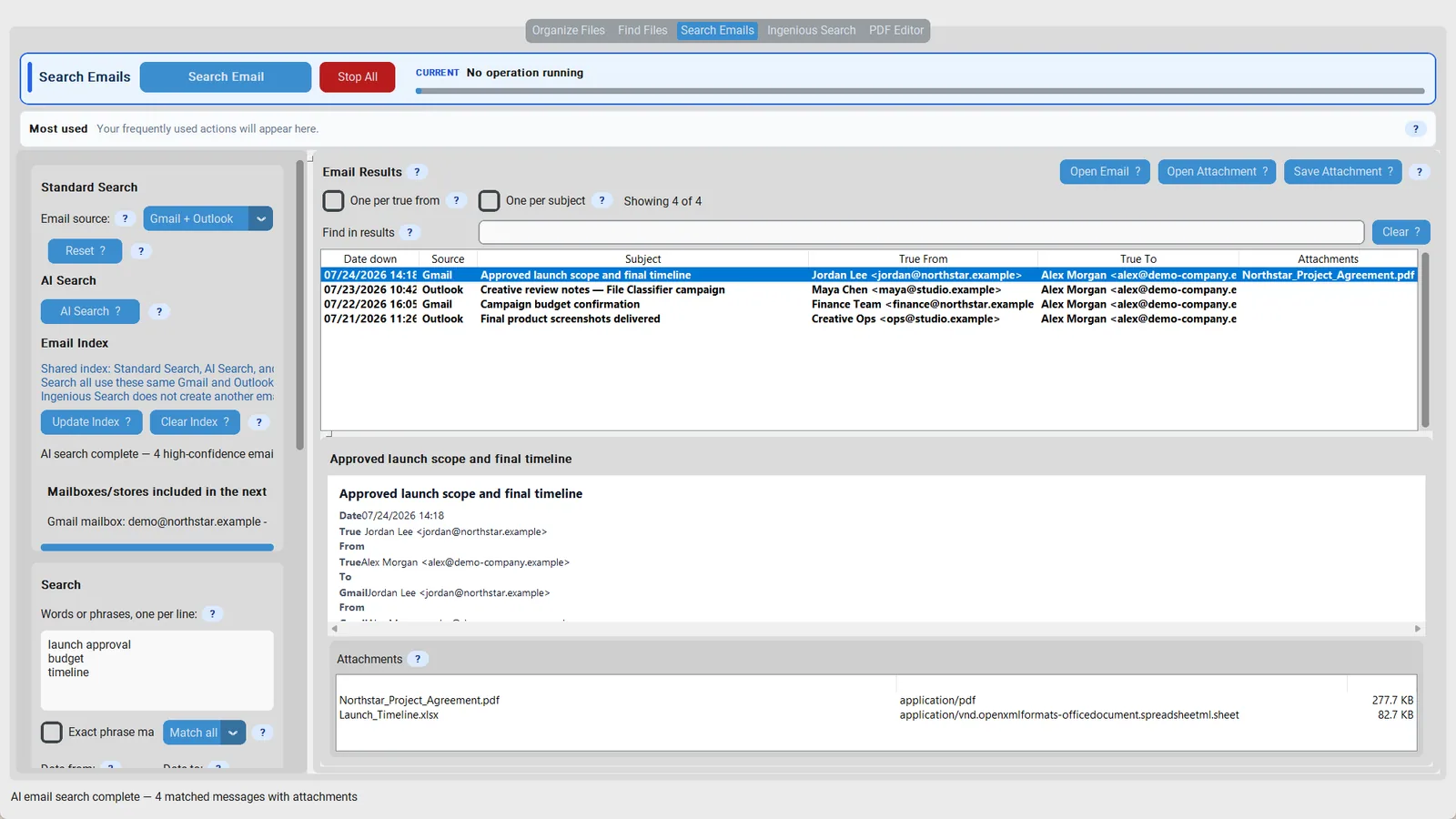This screenshot has height=819, width=1456.
Task: Enable Exact phrase match checkbox
Action: (52, 733)
